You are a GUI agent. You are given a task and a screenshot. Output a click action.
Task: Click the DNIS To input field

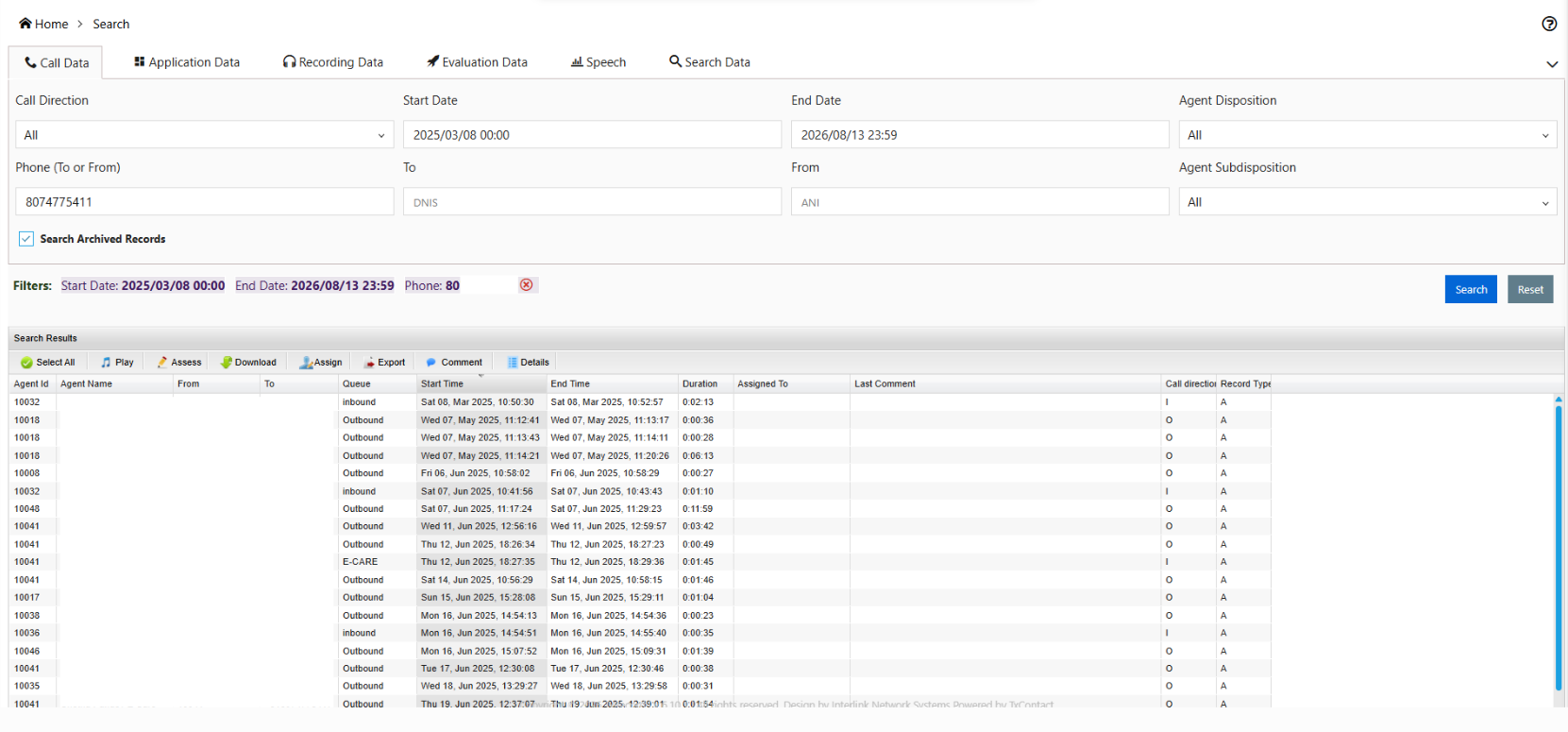click(x=592, y=202)
